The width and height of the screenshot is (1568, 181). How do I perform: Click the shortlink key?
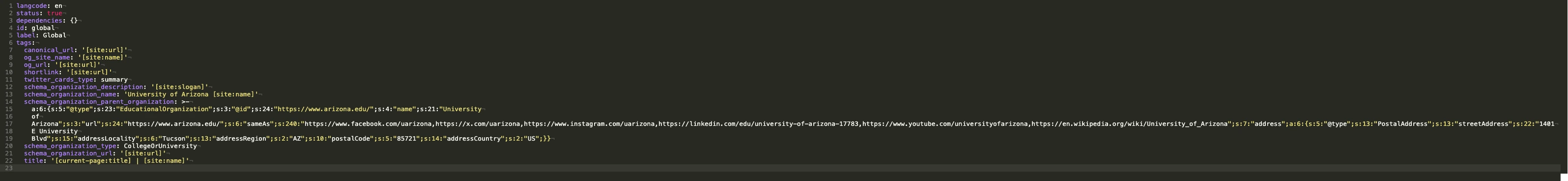coord(41,72)
